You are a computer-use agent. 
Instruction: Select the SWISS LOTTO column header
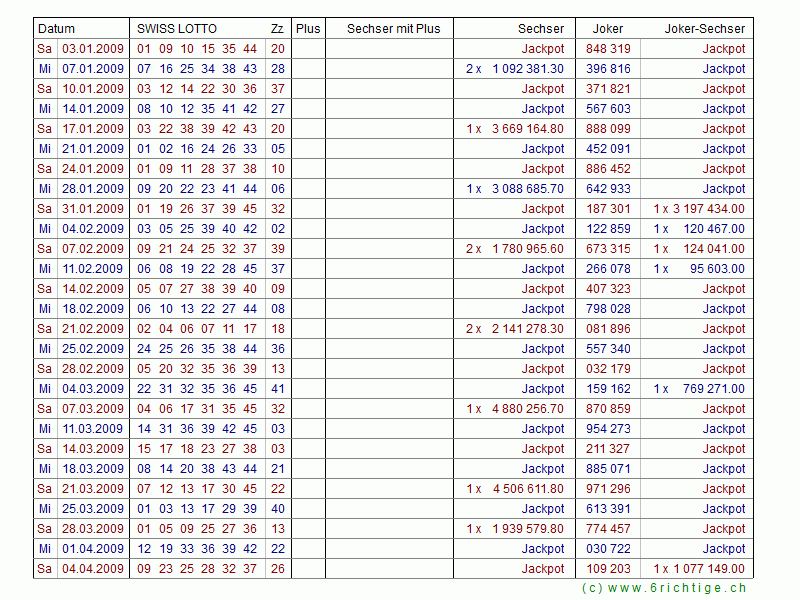177,29
